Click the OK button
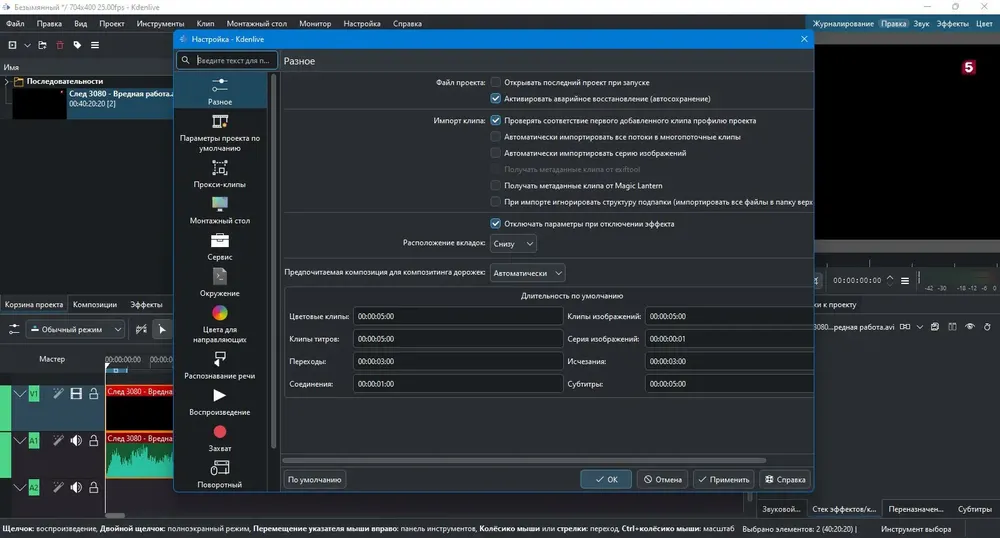 click(606, 479)
